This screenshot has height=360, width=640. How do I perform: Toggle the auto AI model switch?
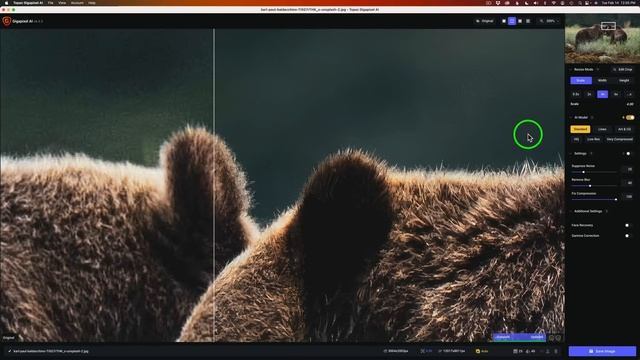(x=630, y=118)
